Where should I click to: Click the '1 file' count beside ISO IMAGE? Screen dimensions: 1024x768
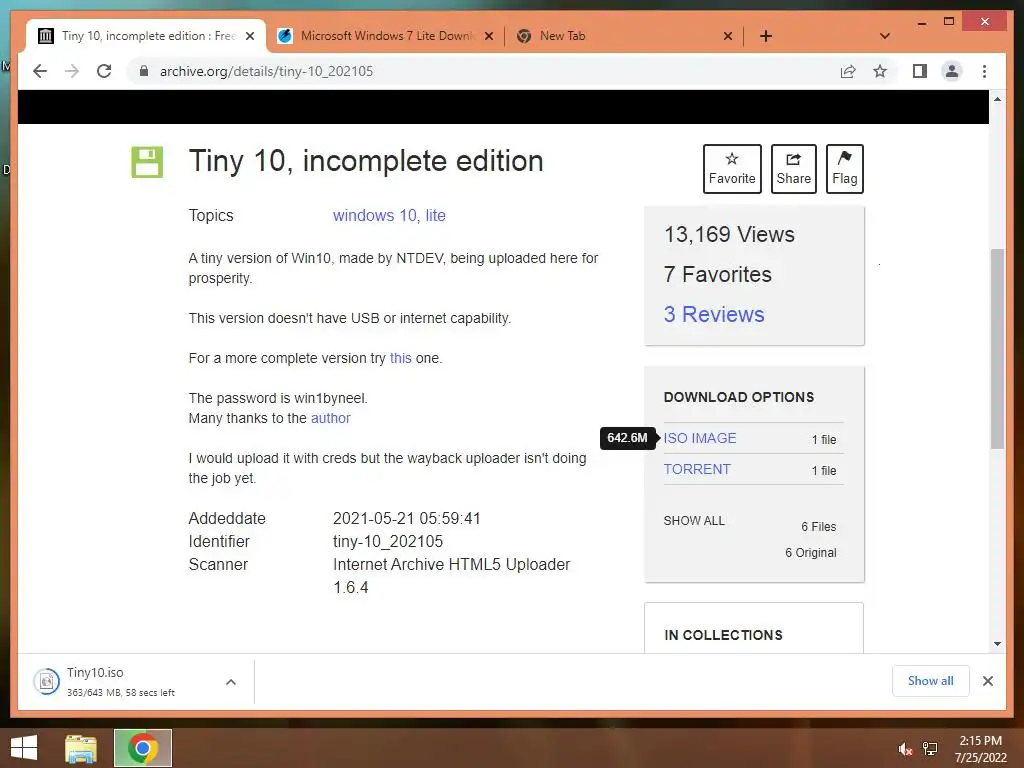click(824, 440)
